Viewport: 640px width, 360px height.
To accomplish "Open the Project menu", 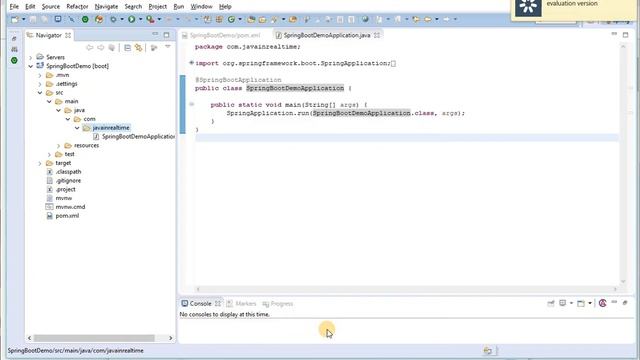I will tap(158, 7).
